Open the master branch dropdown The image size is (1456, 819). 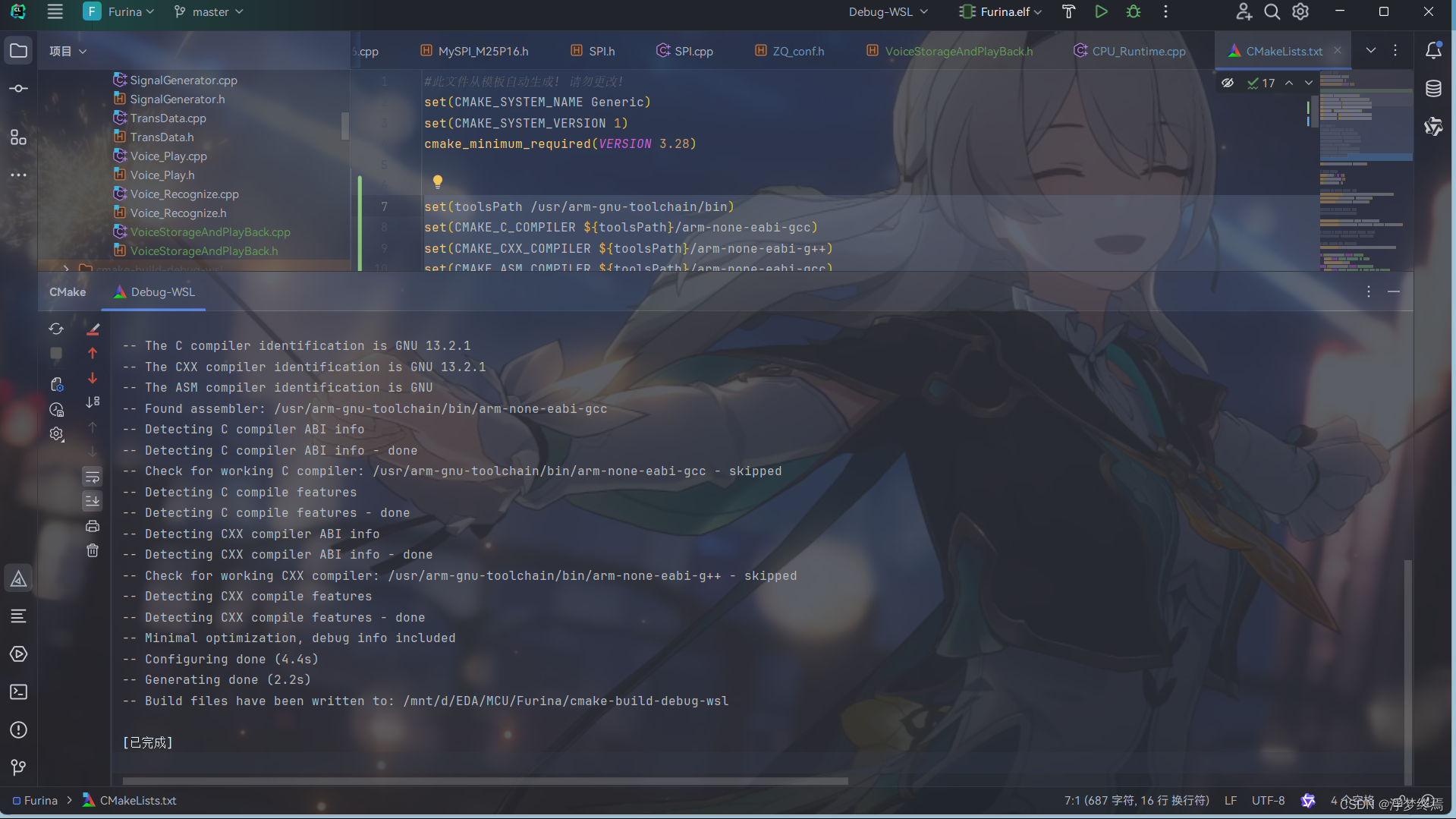(209, 11)
